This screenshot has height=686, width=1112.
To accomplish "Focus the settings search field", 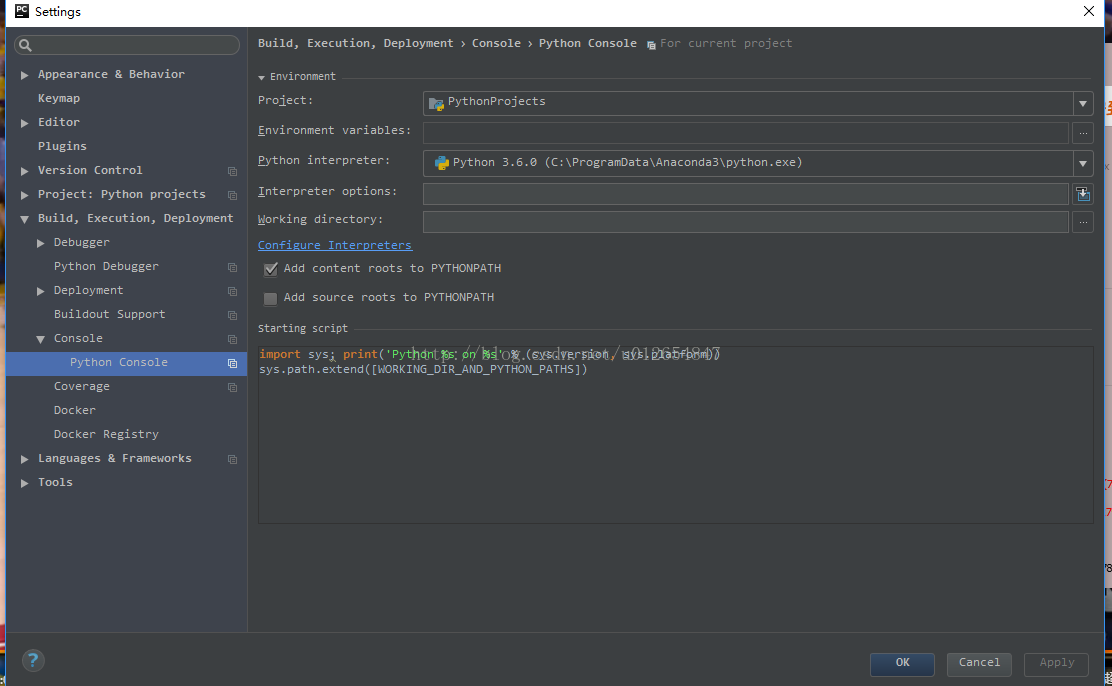I will point(127,45).
